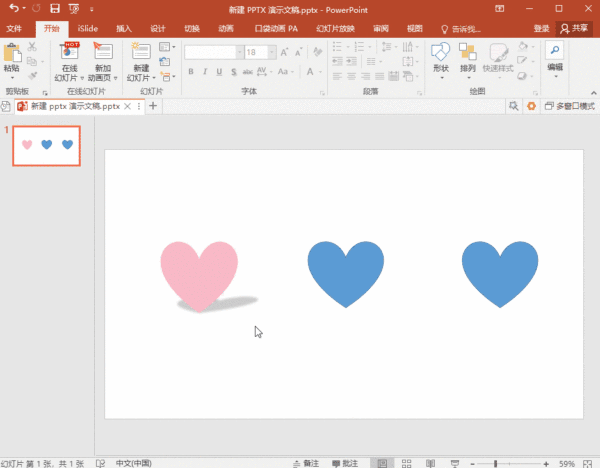Click the 编辑 magnifier icon

click(x=555, y=50)
